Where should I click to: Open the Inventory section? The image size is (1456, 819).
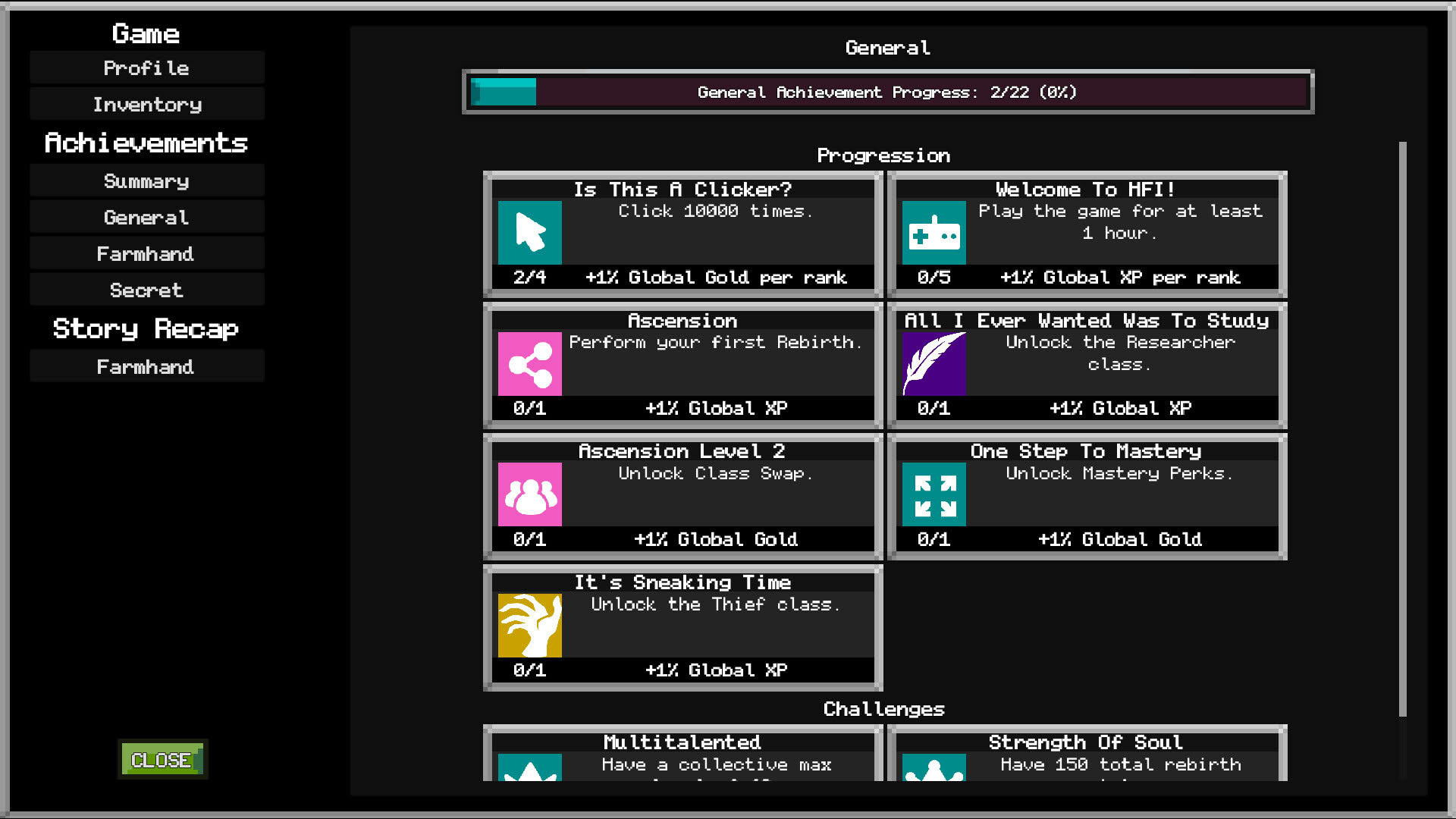tap(146, 104)
